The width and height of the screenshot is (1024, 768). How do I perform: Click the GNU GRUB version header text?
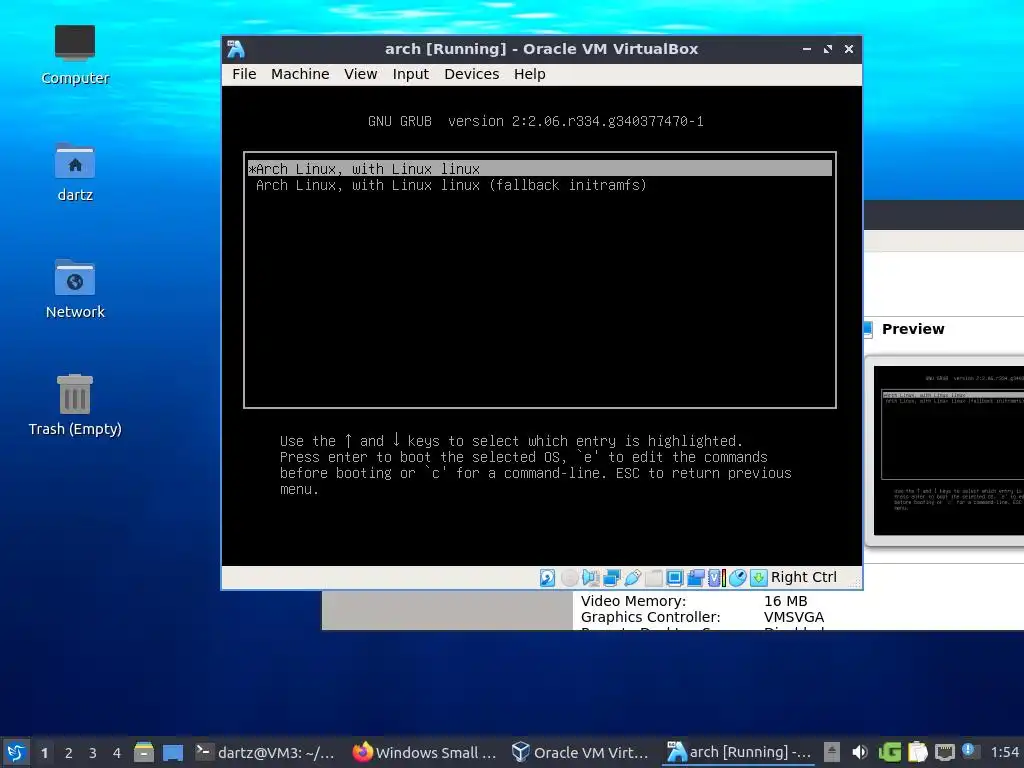tap(536, 121)
